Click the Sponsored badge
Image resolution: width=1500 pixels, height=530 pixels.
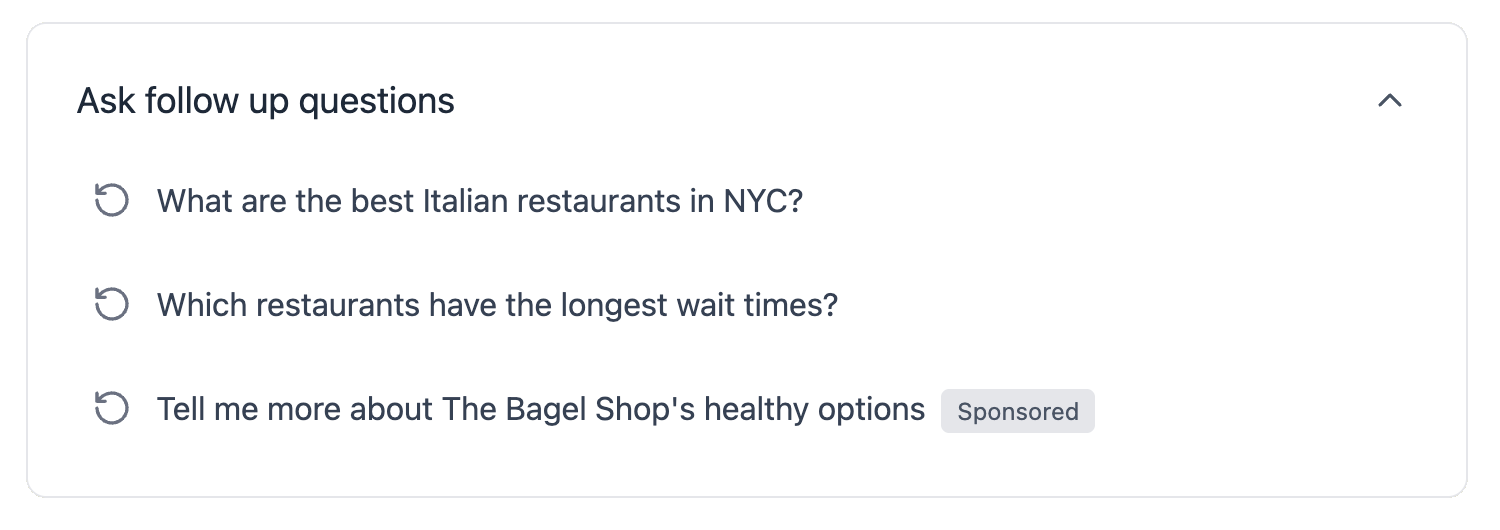[1017, 411]
